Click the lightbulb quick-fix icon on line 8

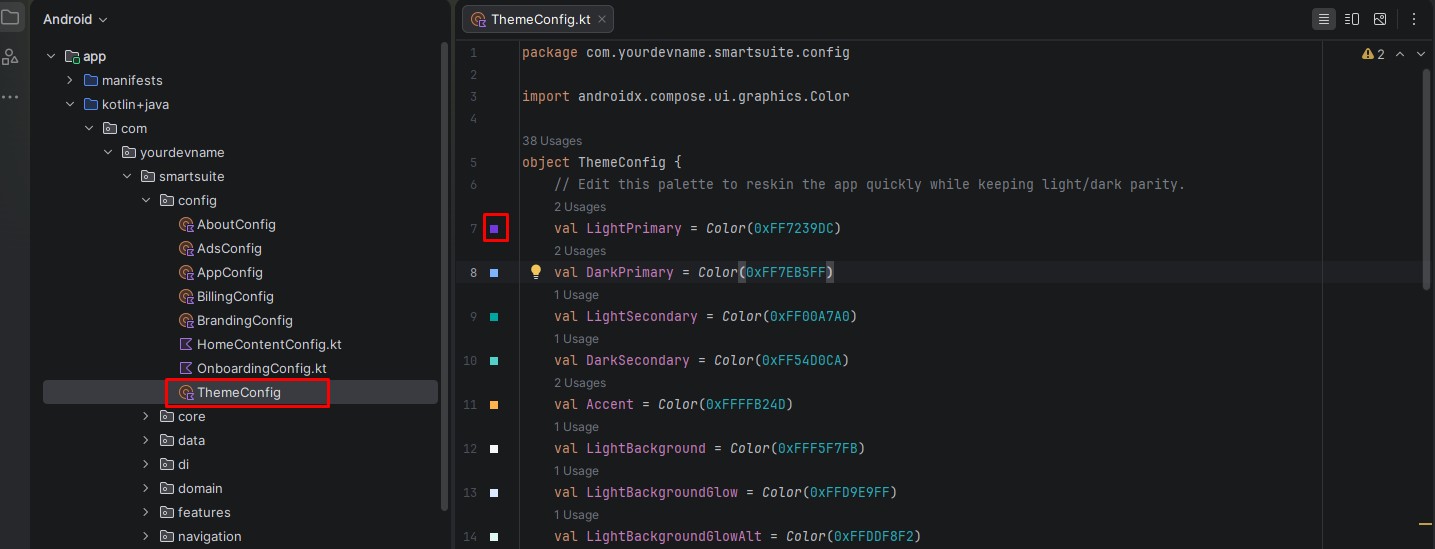click(x=535, y=272)
